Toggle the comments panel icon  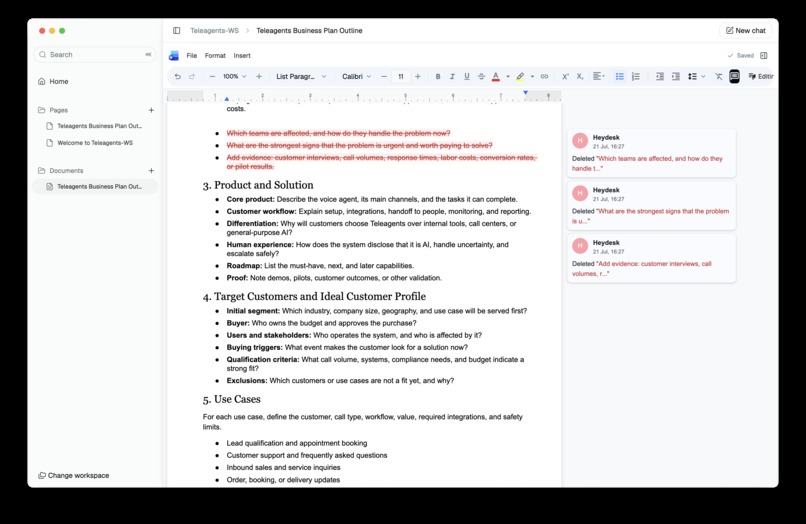point(735,76)
